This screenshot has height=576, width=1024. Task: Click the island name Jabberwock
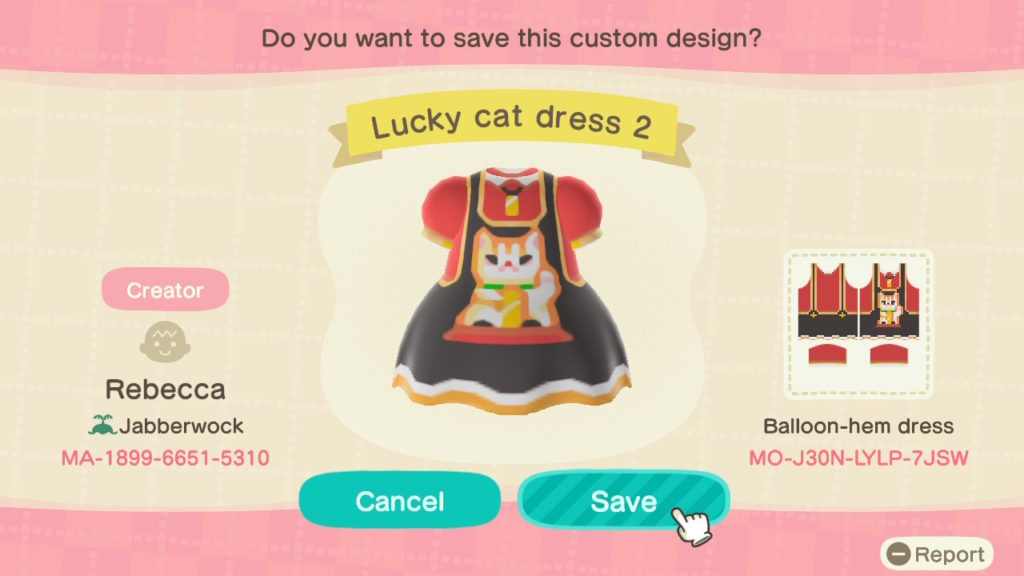coord(181,426)
